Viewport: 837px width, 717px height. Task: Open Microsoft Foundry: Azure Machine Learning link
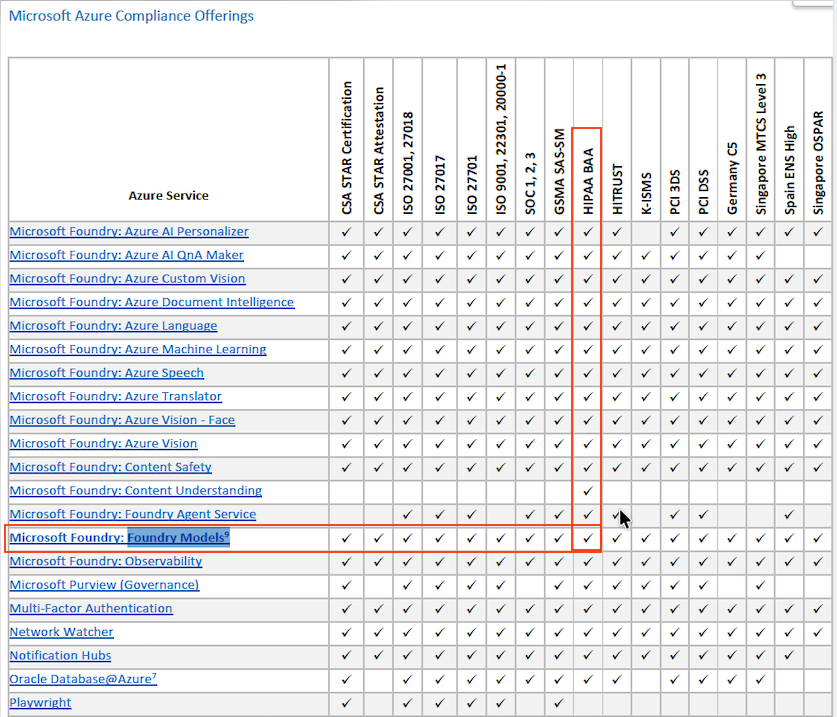[138, 349]
